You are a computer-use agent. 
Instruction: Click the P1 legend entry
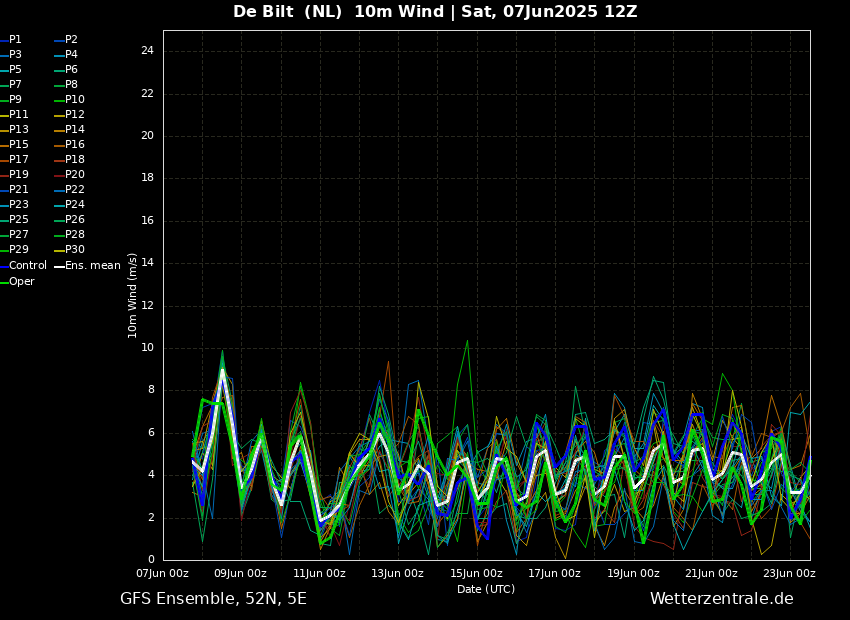point(15,40)
